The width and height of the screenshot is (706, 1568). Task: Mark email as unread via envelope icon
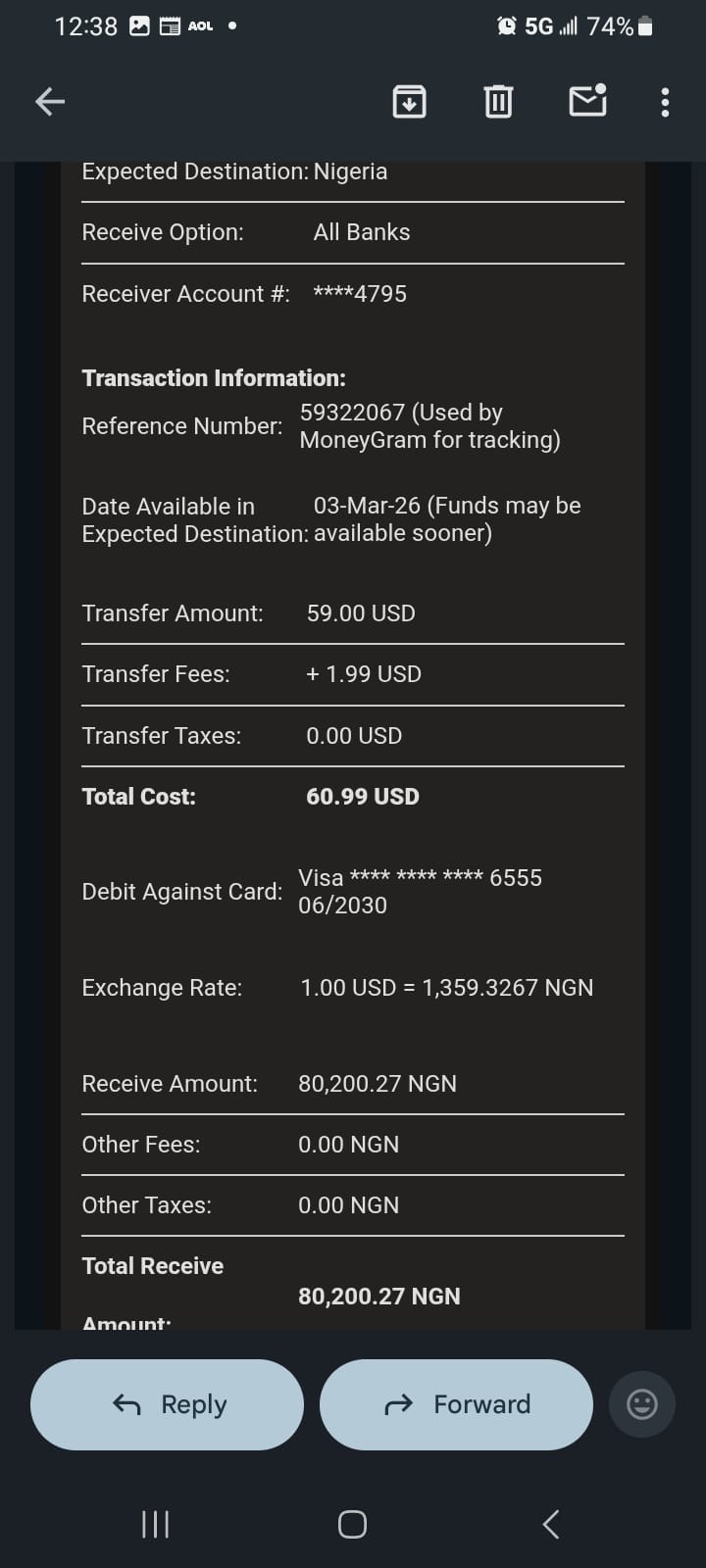click(x=587, y=100)
